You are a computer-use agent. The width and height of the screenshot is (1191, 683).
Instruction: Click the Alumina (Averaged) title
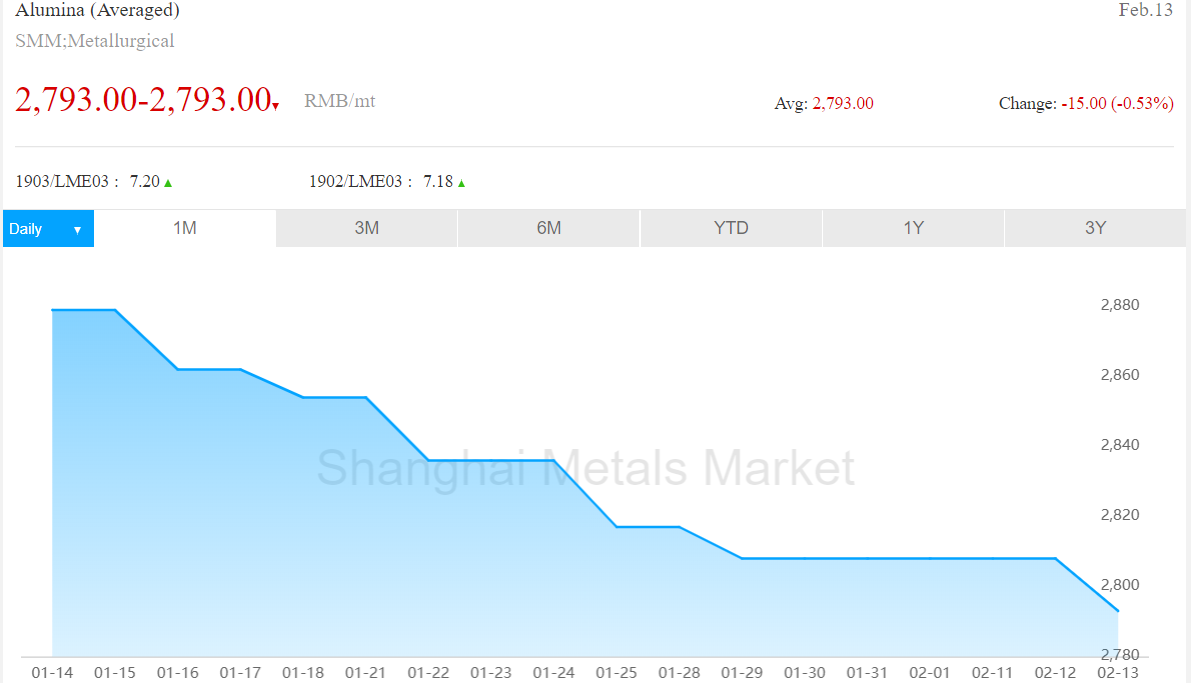click(97, 10)
